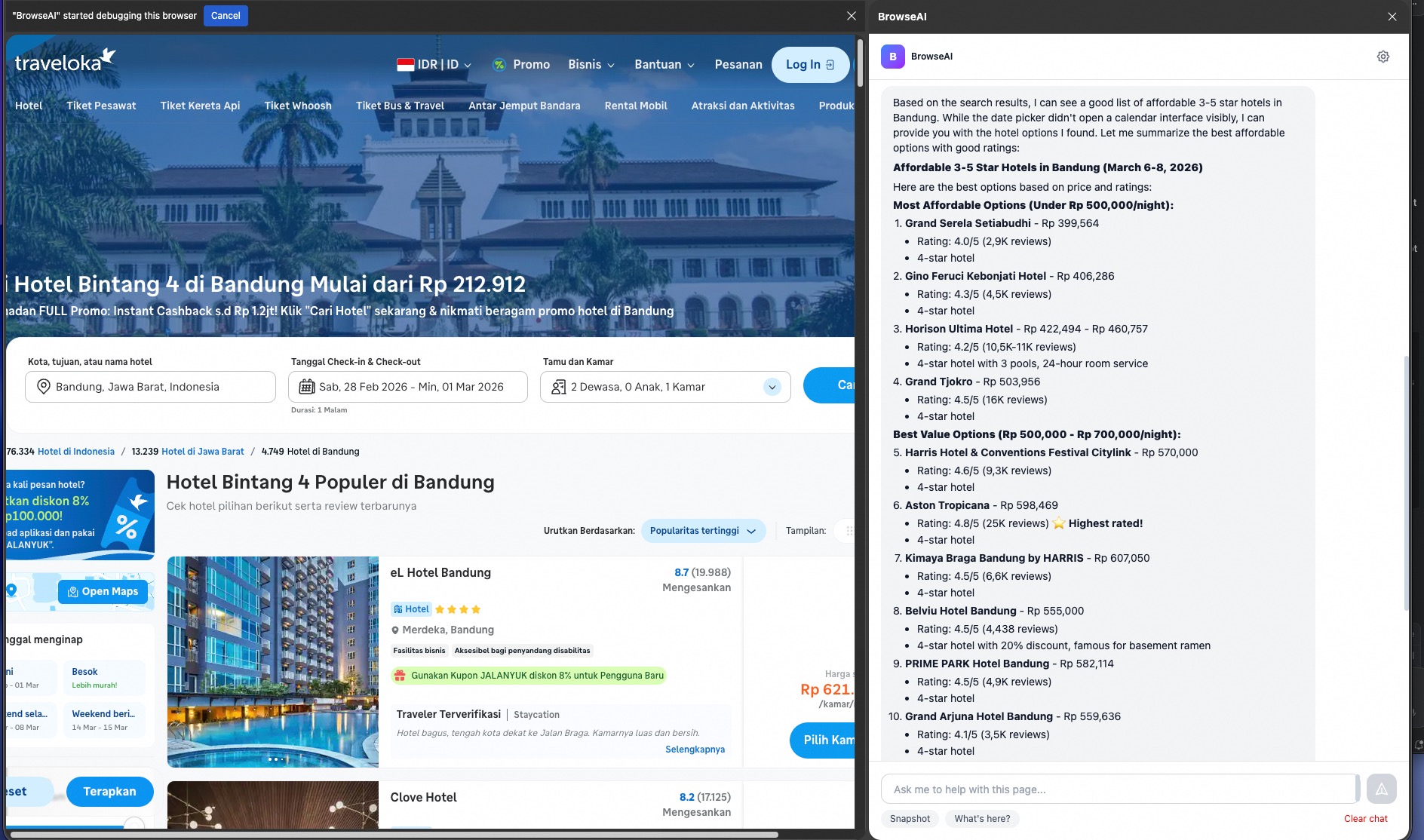Click the check-in and check-out date field

(x=408, y=387)
